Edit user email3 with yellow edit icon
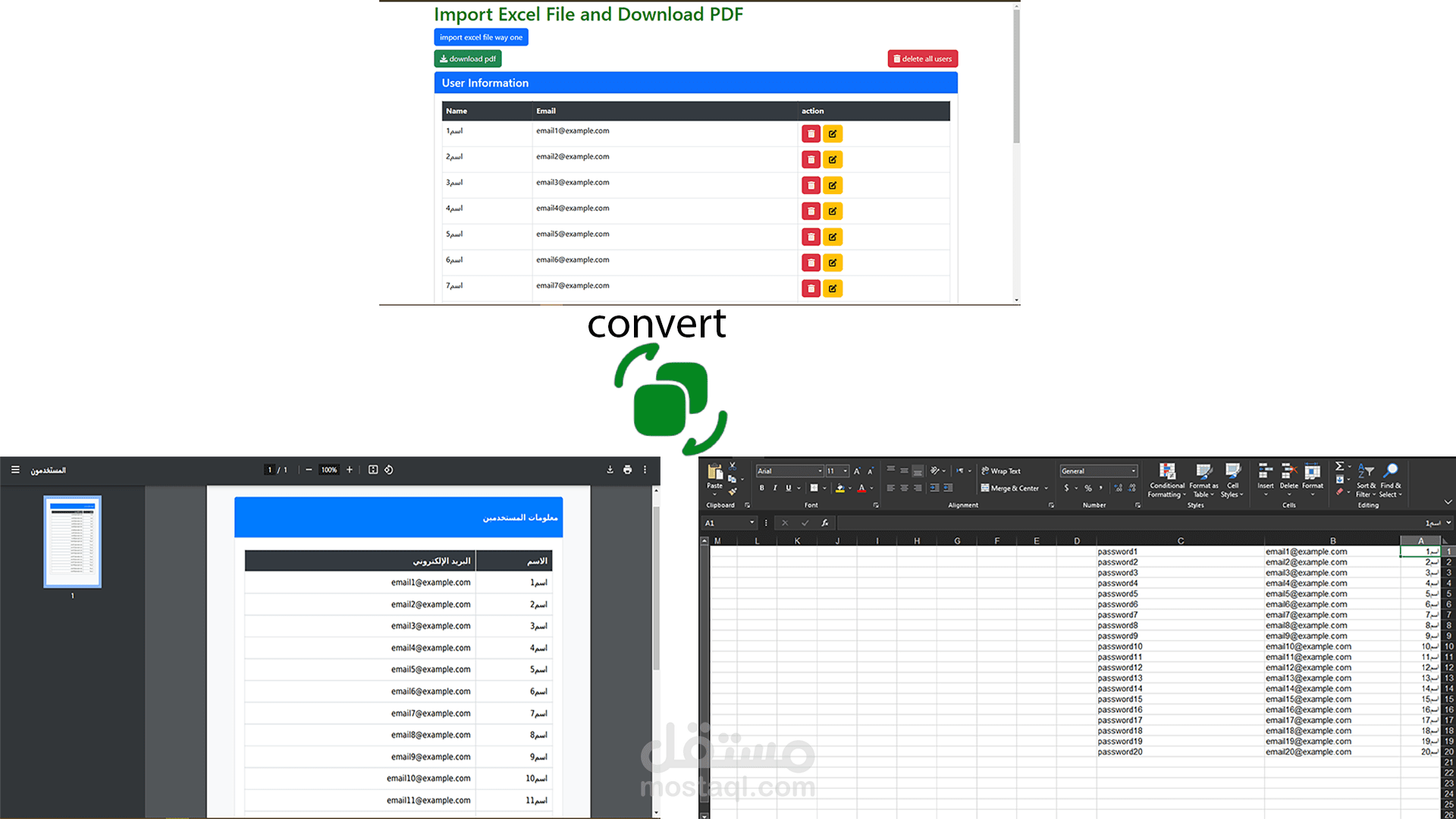This screenshot has width=1456, height=819. click(x=833, y=186)
